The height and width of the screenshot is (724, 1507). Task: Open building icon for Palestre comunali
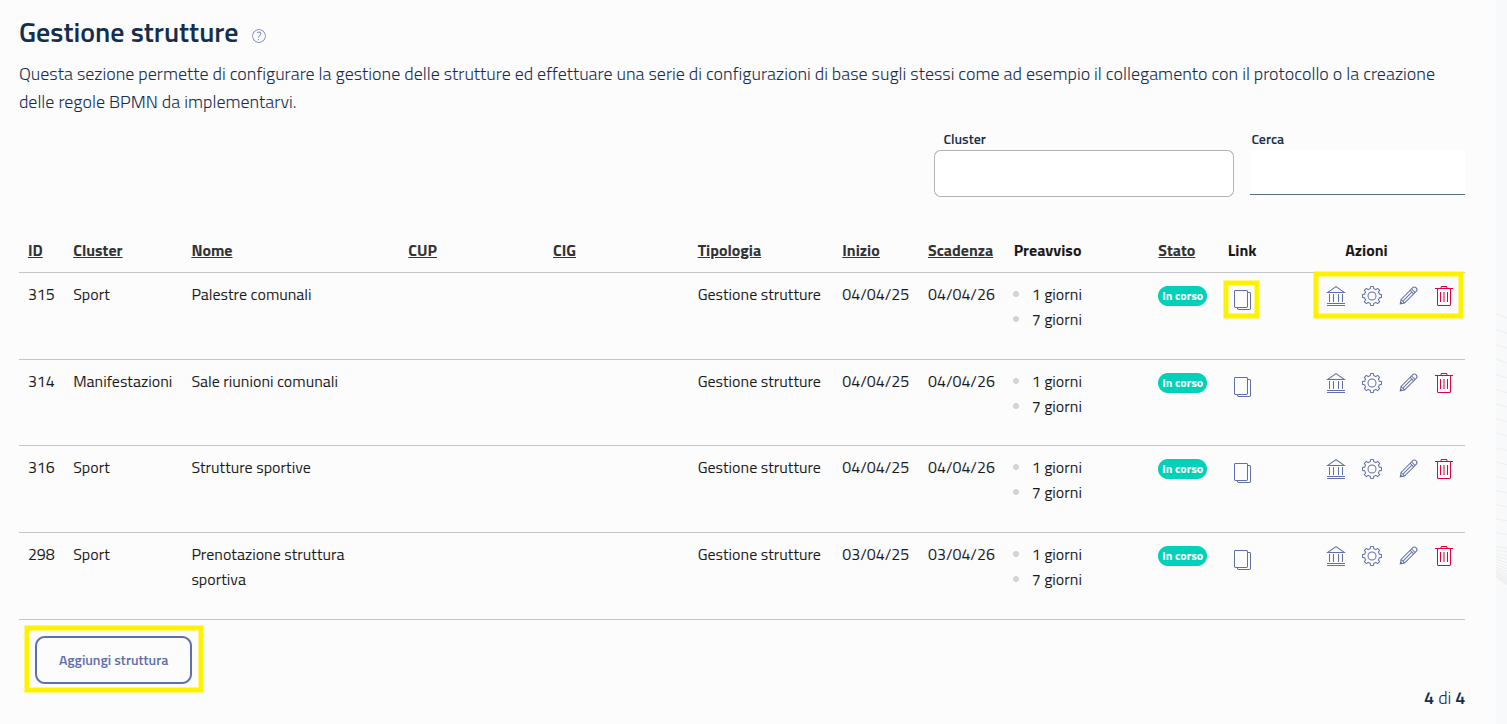(1335, 296)
